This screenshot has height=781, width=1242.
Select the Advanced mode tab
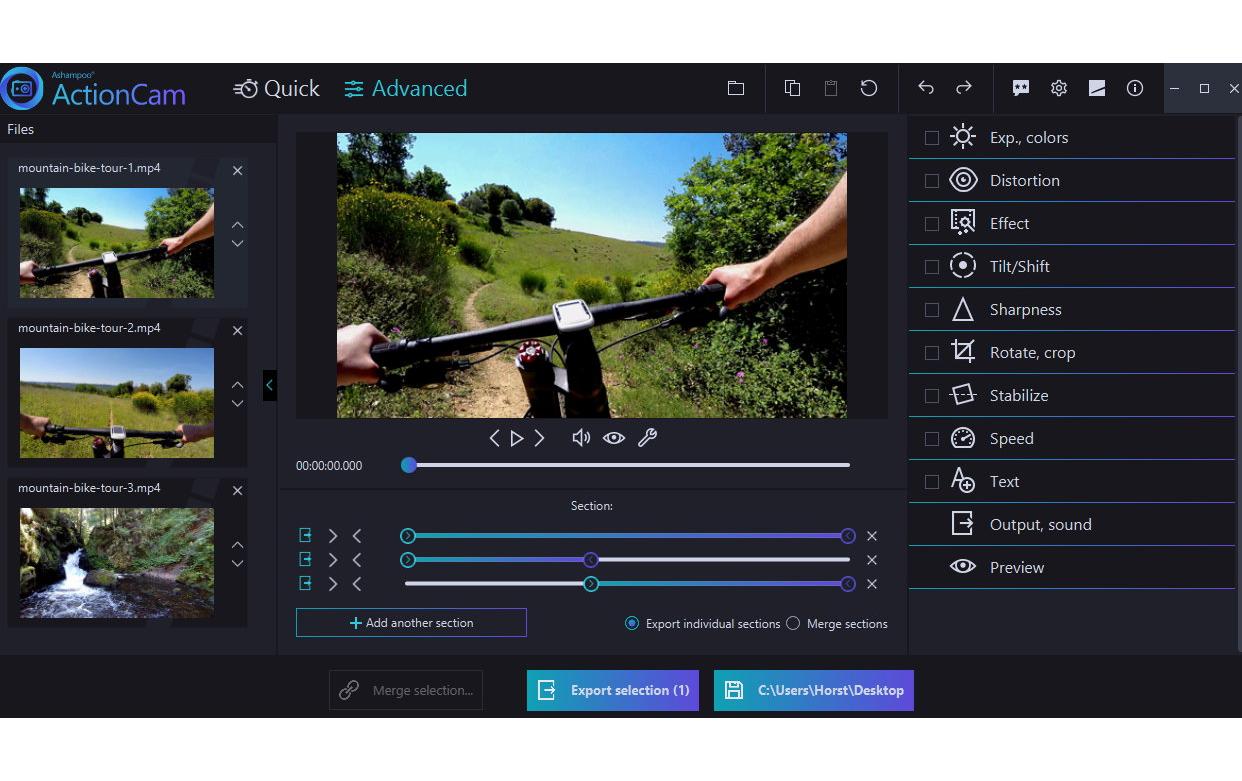tap(406, 89)
